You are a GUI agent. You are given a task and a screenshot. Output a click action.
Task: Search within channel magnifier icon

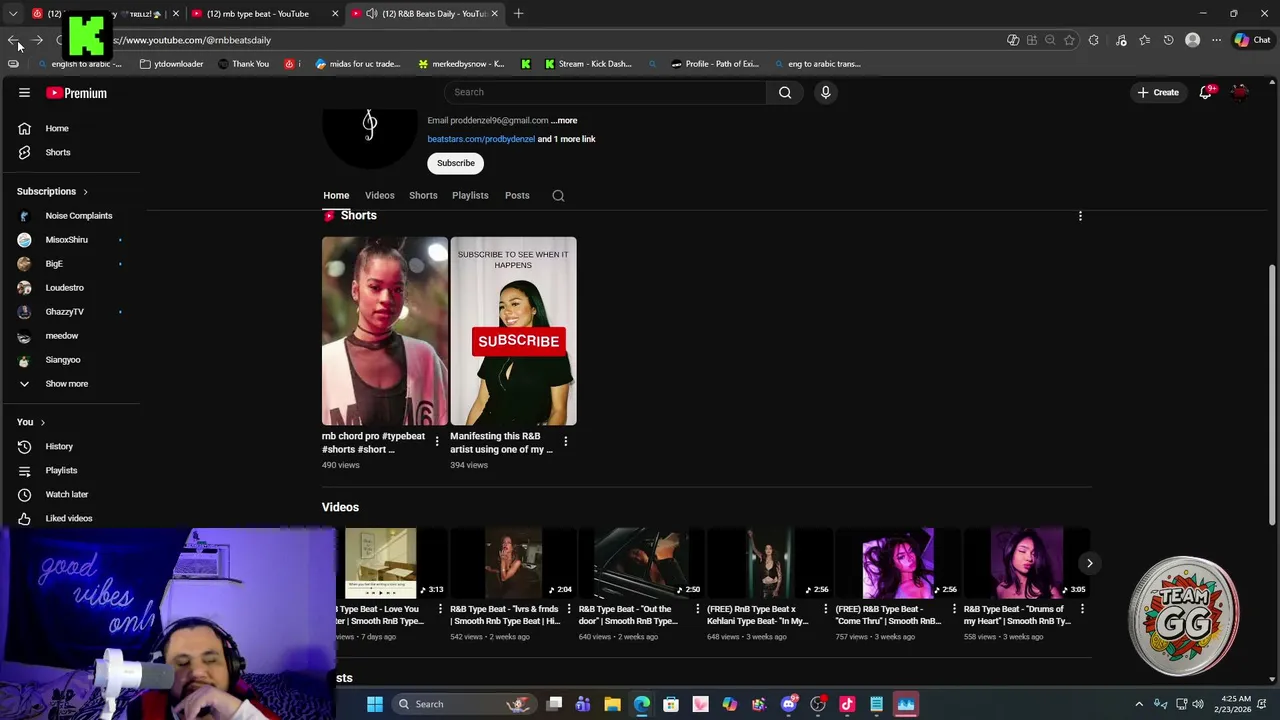click(558, 196)
